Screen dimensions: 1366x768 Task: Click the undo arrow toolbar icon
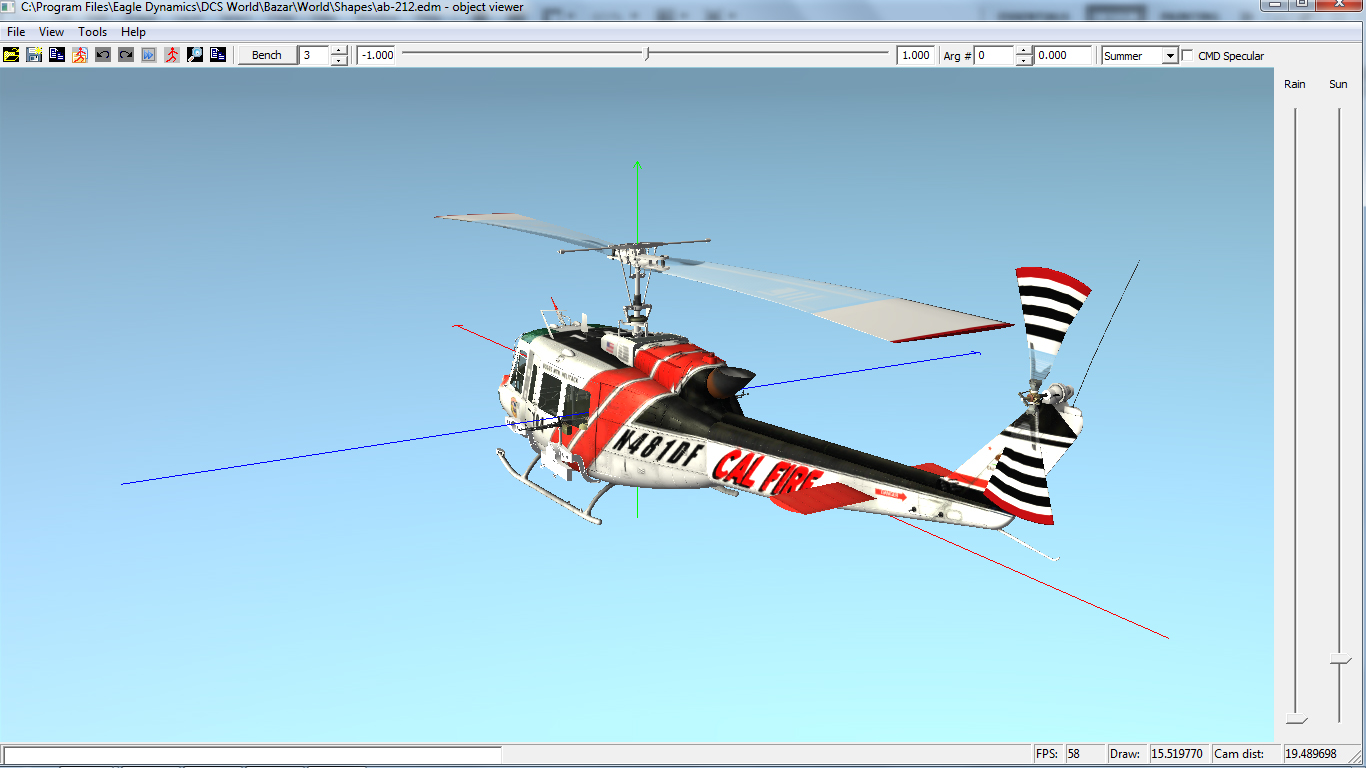(x=103, y=55)
